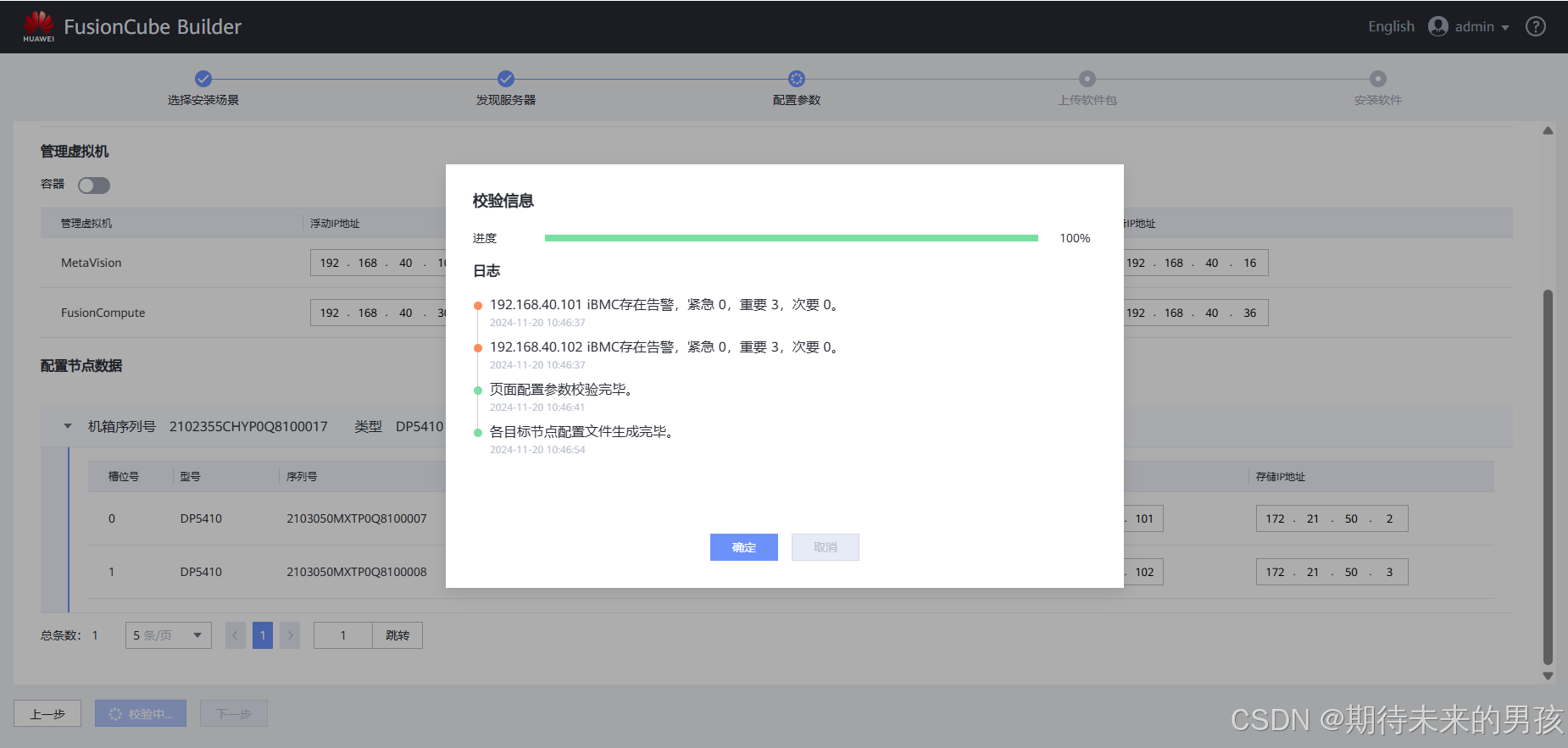
Task: Click the 发现服务器 step label
Action: tap(506, 100)
